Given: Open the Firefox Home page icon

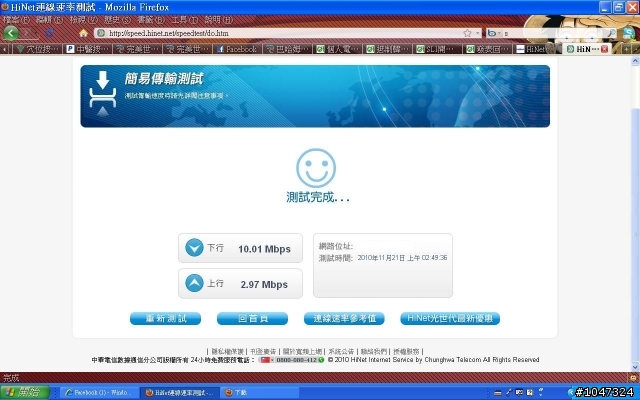Looking at the screenshot, I should coord(83,33).
